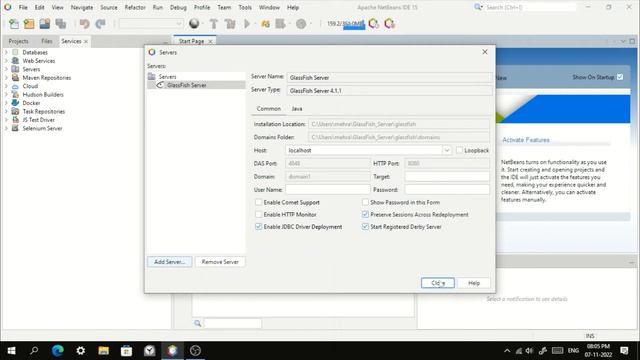
Task: Click the Save All toolbar icon
Action: 61,24
